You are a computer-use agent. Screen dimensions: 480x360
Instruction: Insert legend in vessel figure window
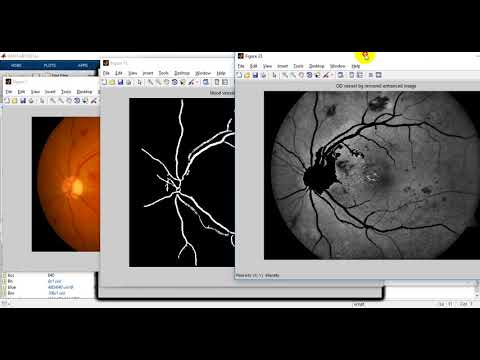click(x=225, y=82)
